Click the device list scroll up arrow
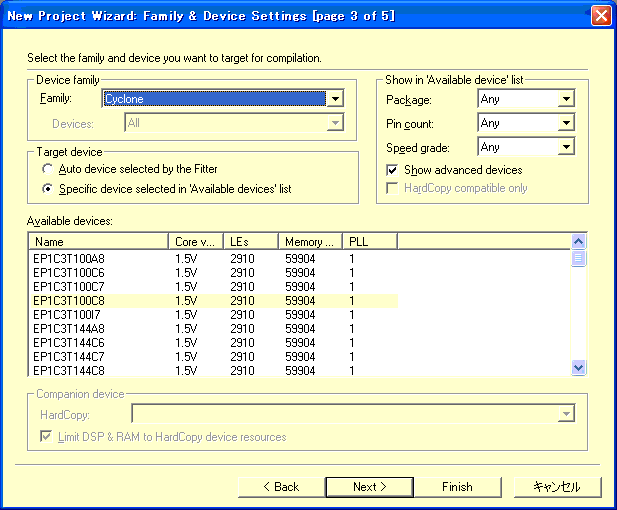Viewport: 617px width, 510px height. click(578, 241)
